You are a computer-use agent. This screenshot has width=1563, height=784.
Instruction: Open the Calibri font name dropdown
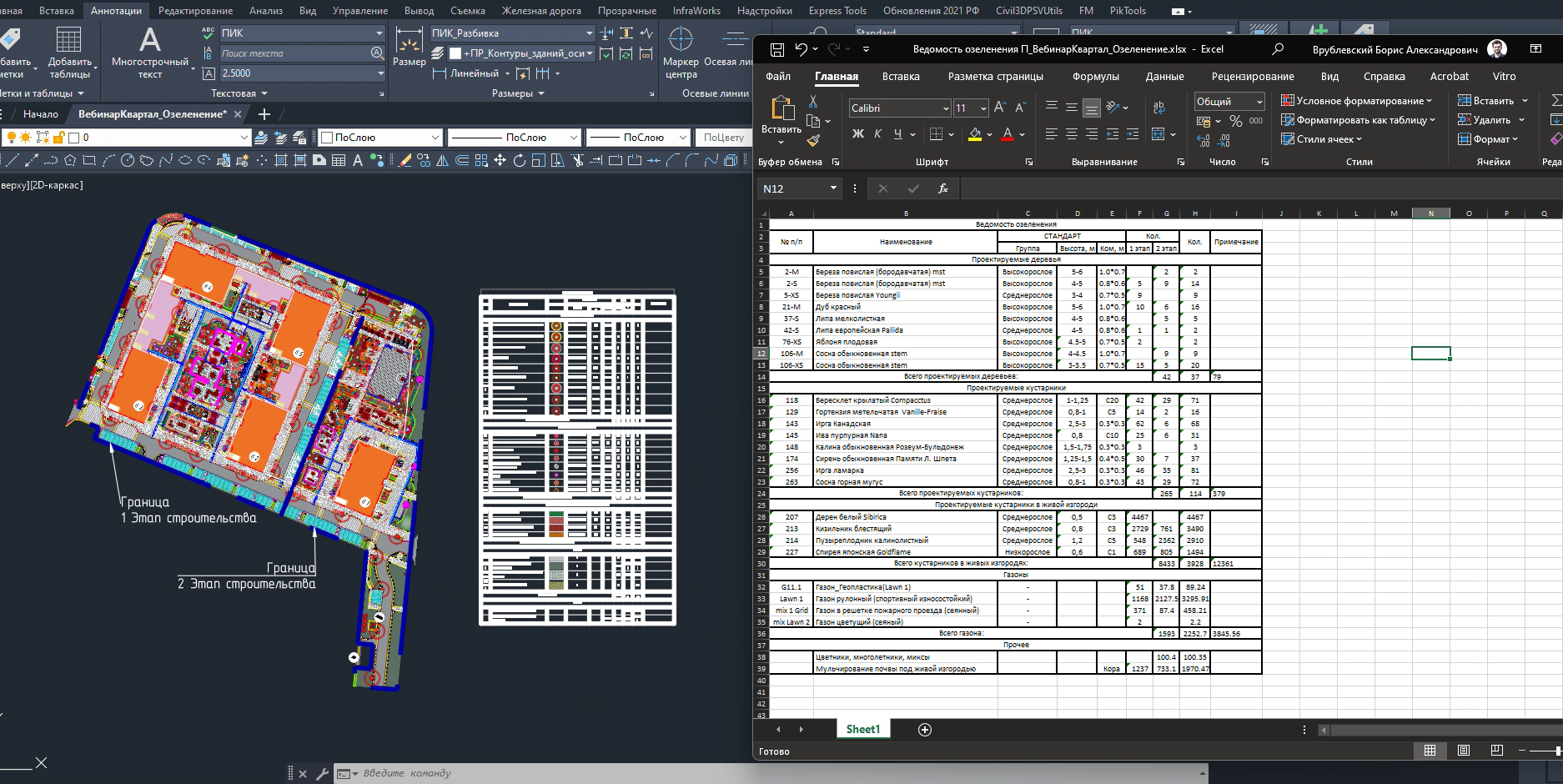pos(946,108)
